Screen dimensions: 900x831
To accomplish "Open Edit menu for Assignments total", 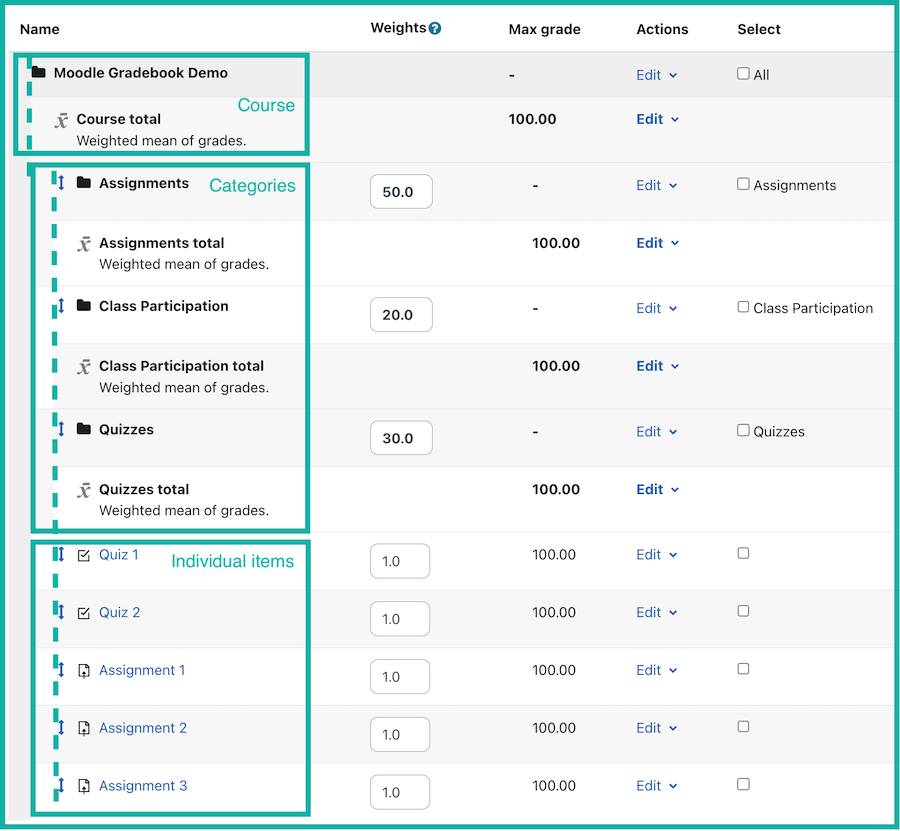I will (x=657, y=243).
